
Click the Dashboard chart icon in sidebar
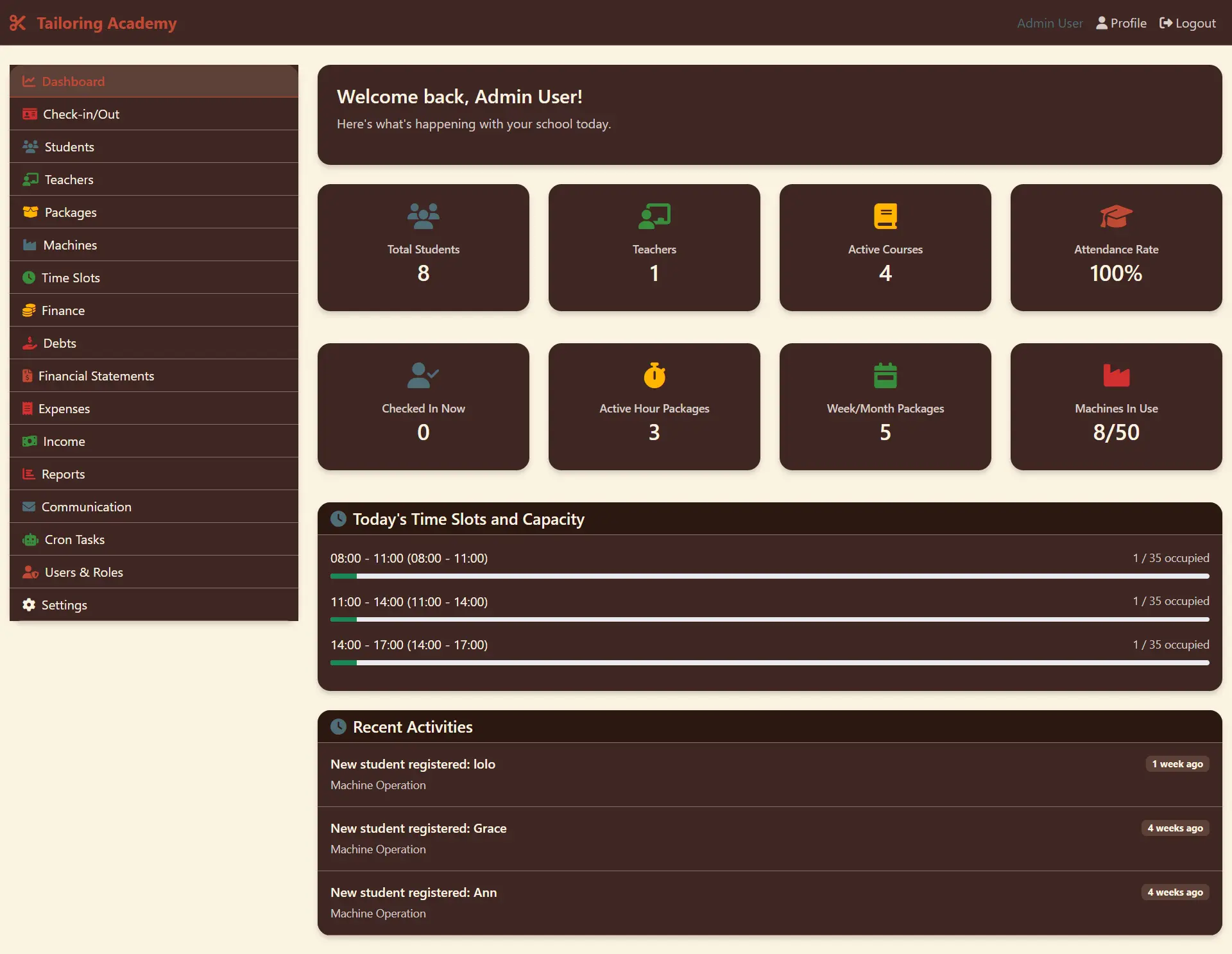pos(29,81)
